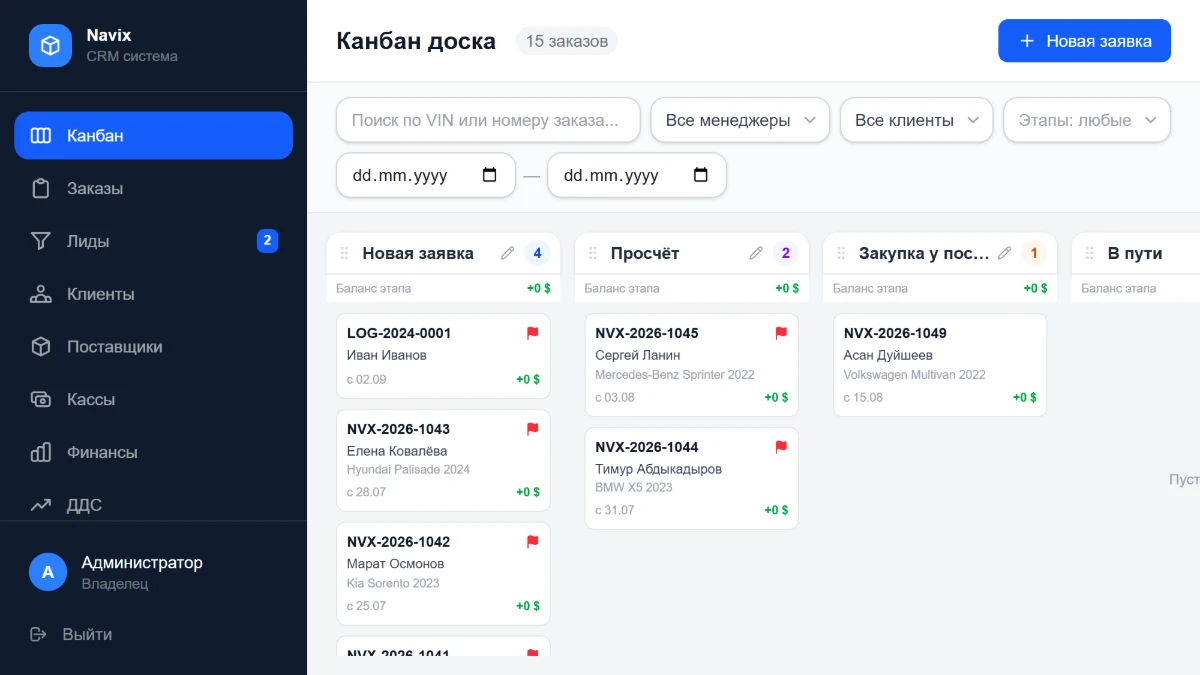Open calendar picker of end date
This screenshot has height=675, width=1200.
point(701,175)
